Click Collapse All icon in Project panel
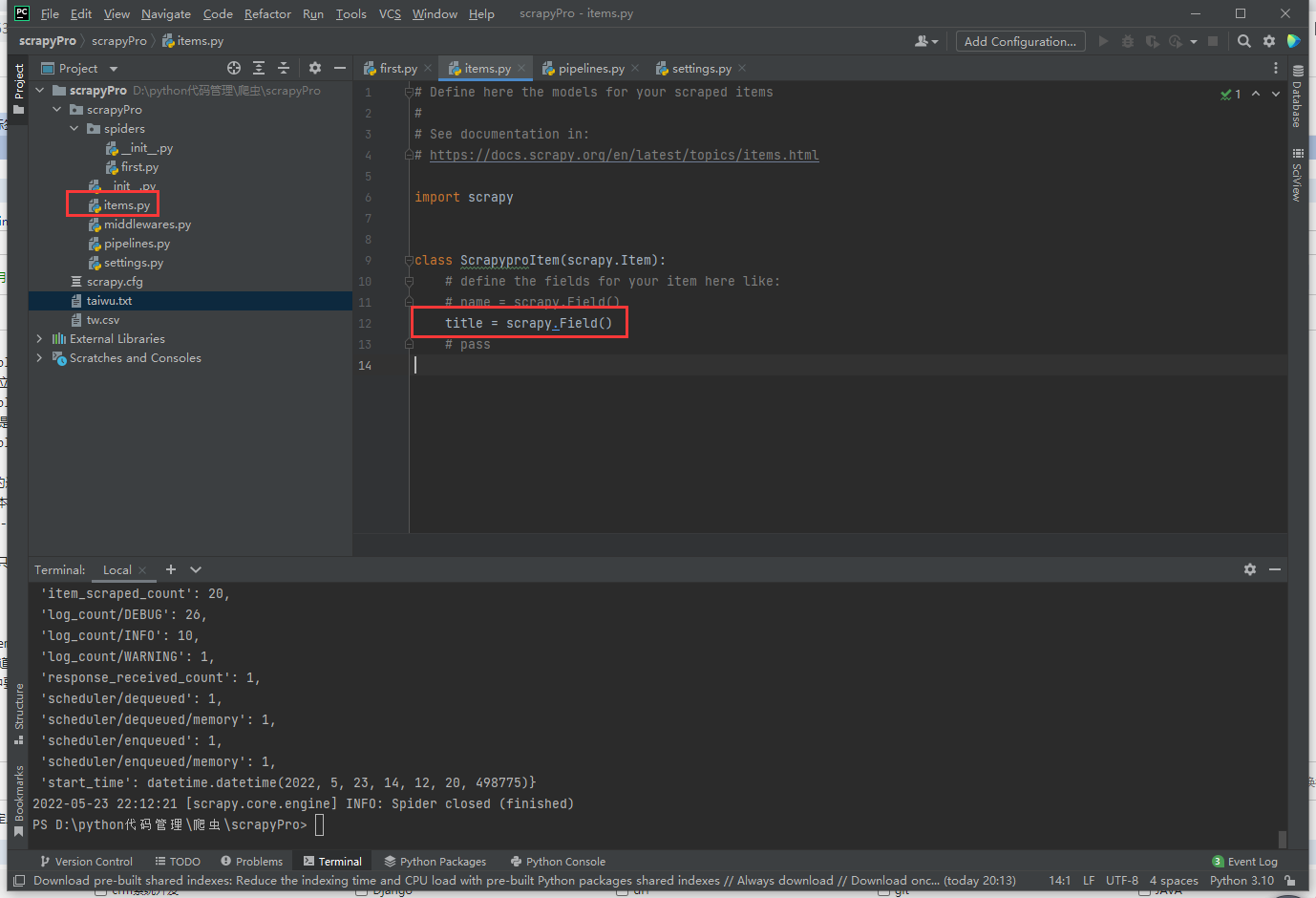Image resolution: width=1316 pixels, height=898 pixels. [x=284, y=68]
